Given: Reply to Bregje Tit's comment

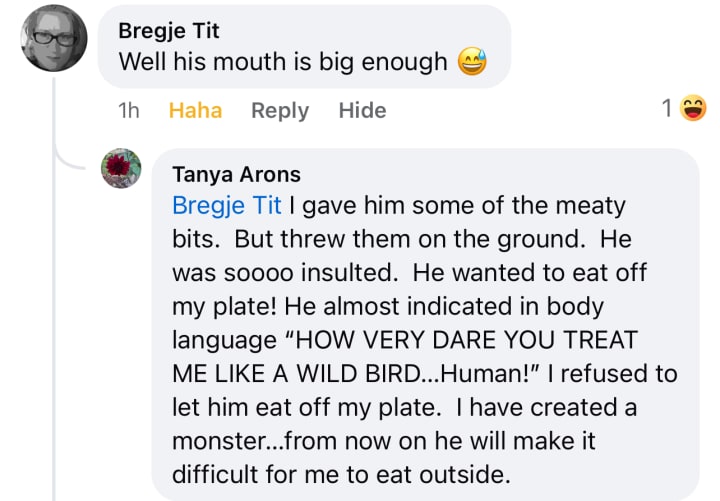Looking at the screenshot, I should (x=280, y=110).
